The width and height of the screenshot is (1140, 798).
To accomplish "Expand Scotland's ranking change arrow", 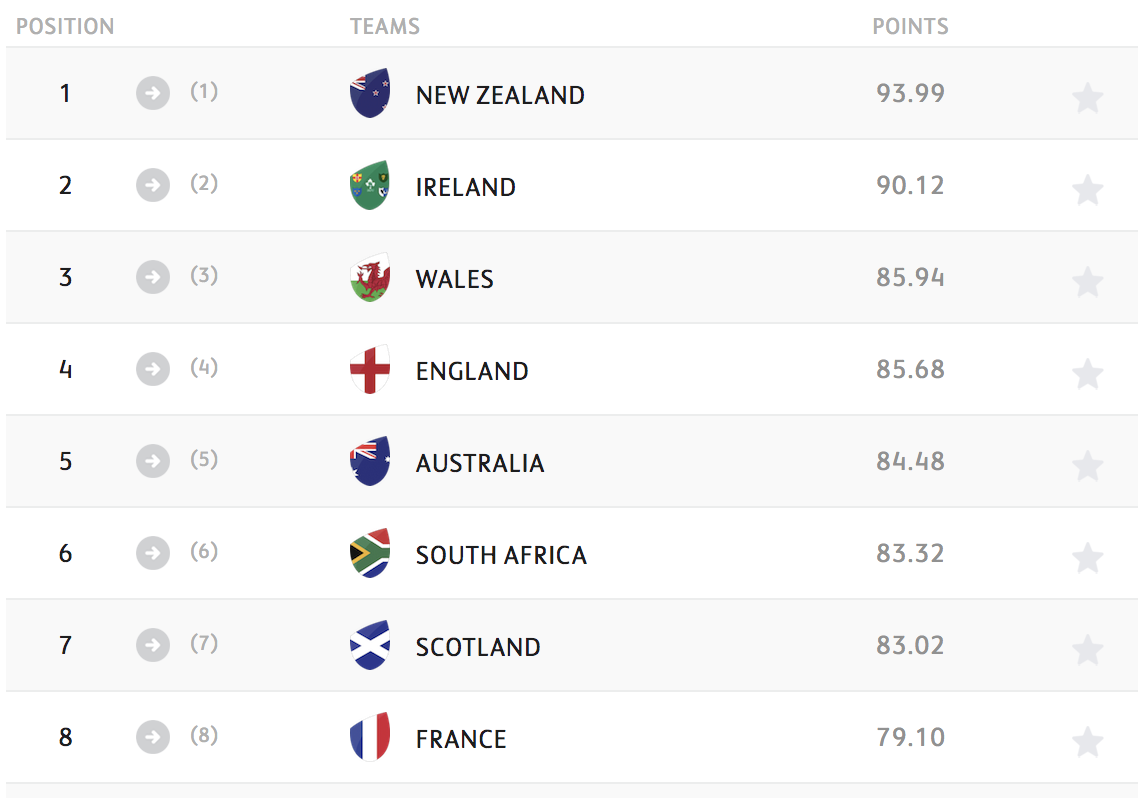I will click(152, 645).
